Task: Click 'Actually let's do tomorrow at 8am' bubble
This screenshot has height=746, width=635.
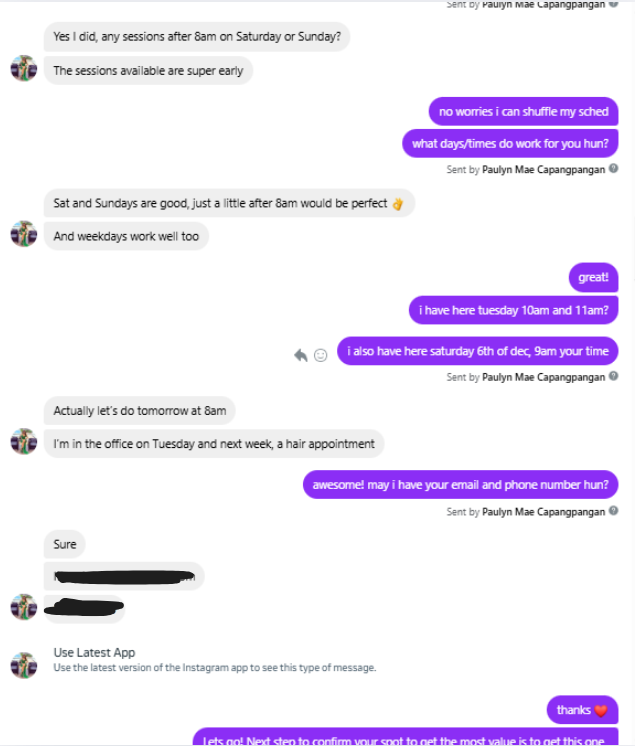Action: 139,411
